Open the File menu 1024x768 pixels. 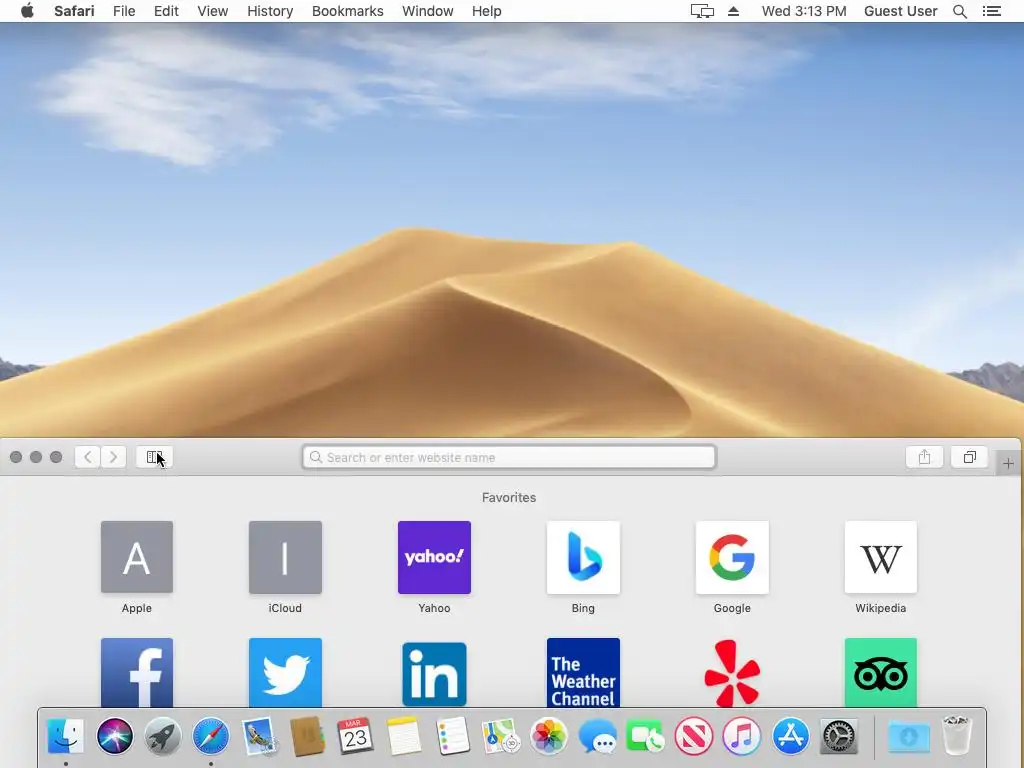(123, 11)
